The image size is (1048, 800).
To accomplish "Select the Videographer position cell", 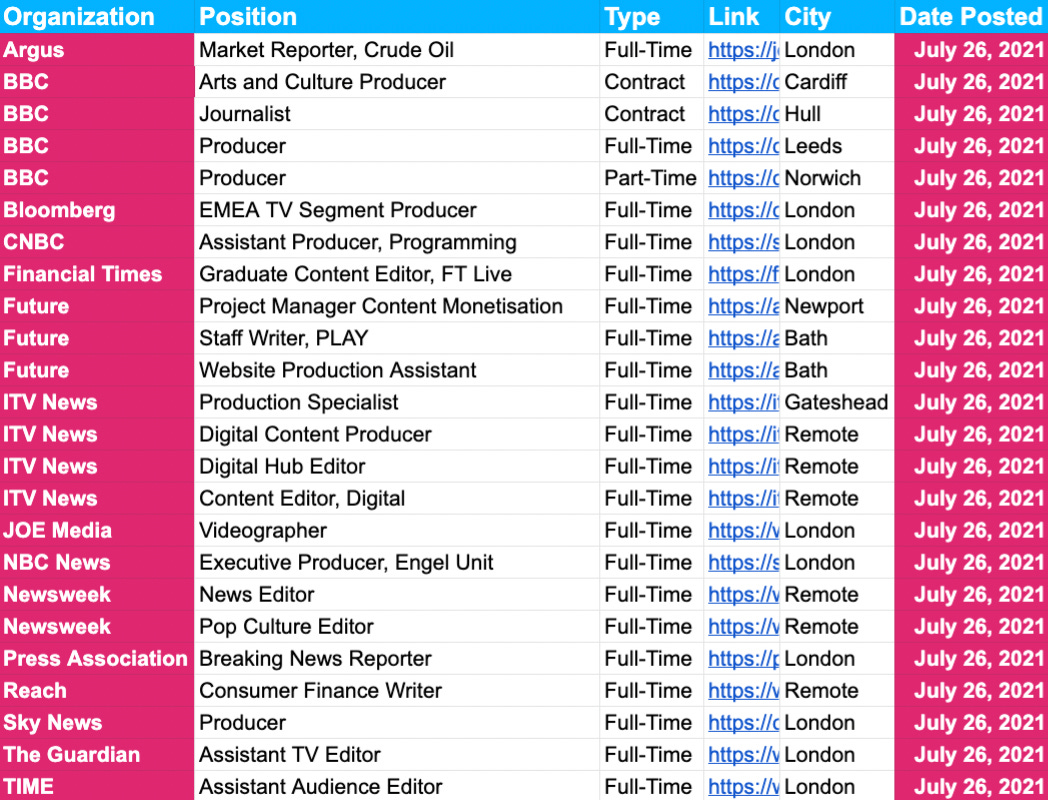I will 397,531.
